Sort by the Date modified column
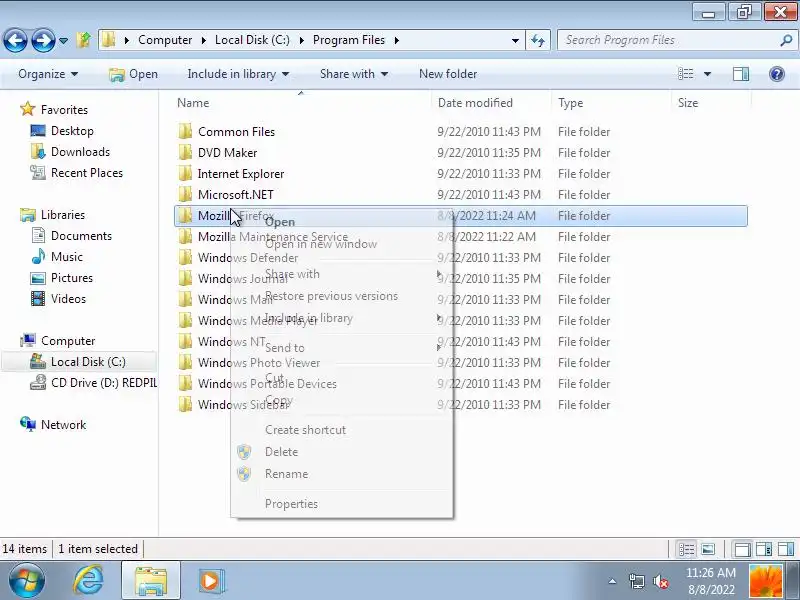 tap(491, 103)
